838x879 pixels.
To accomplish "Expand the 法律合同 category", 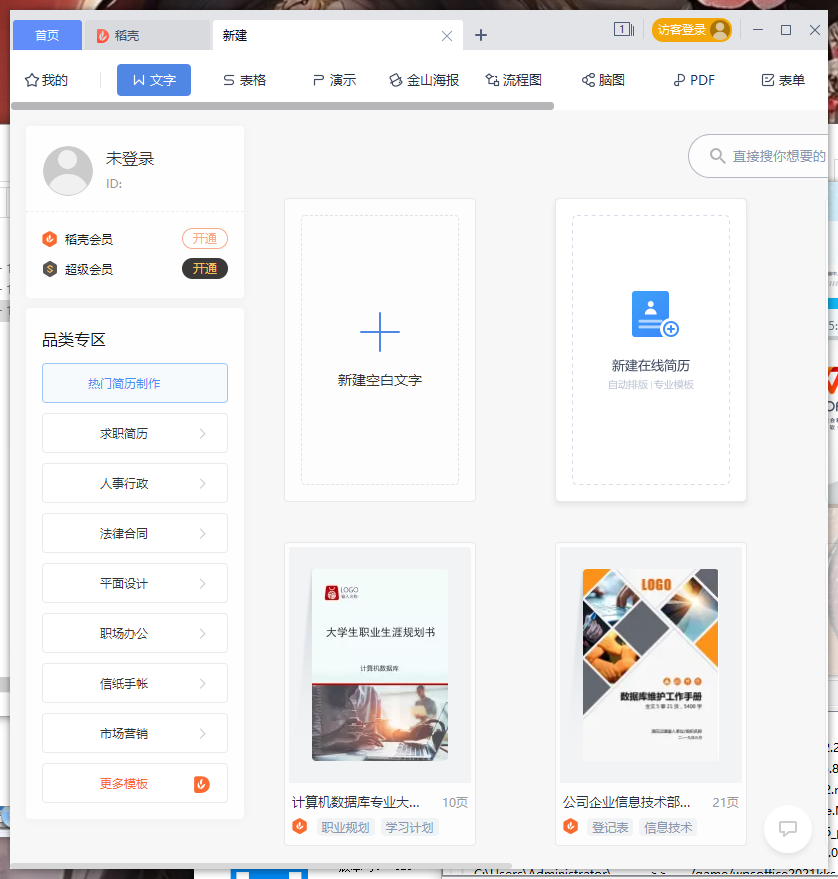I will pyautogui.click(x=135, y=533).
